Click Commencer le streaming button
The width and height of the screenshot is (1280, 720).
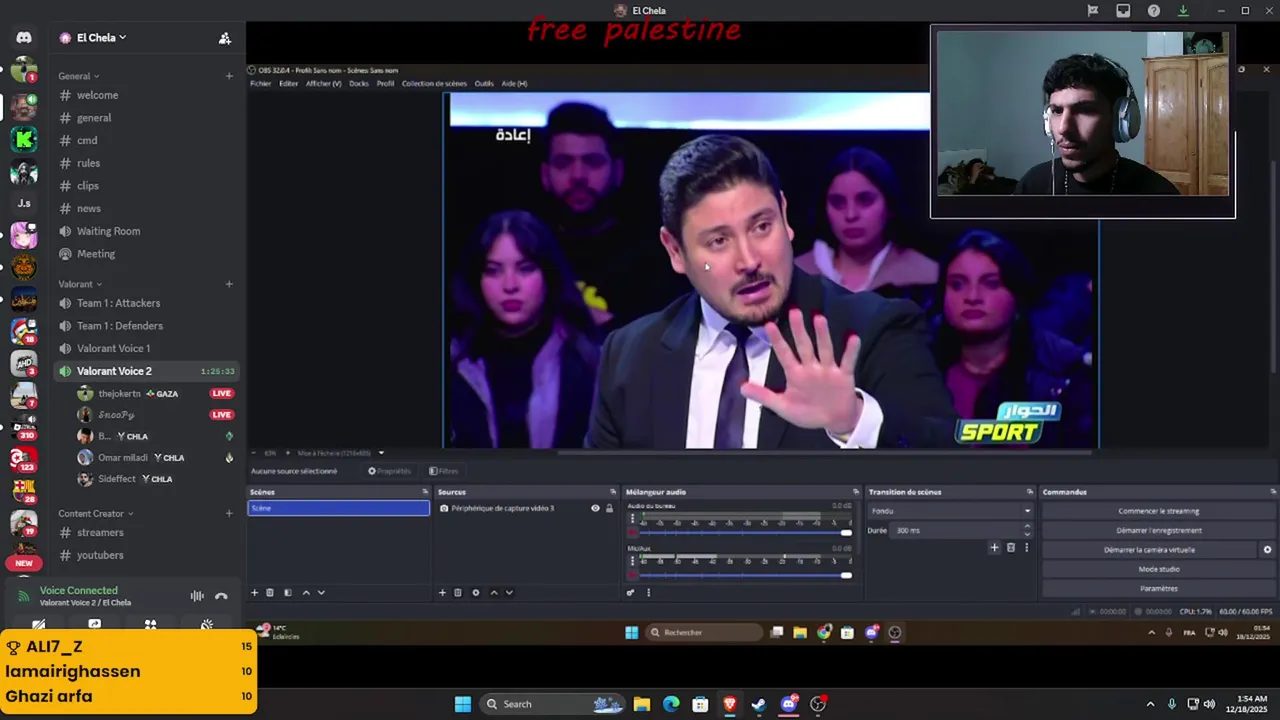coord(1158,511)
